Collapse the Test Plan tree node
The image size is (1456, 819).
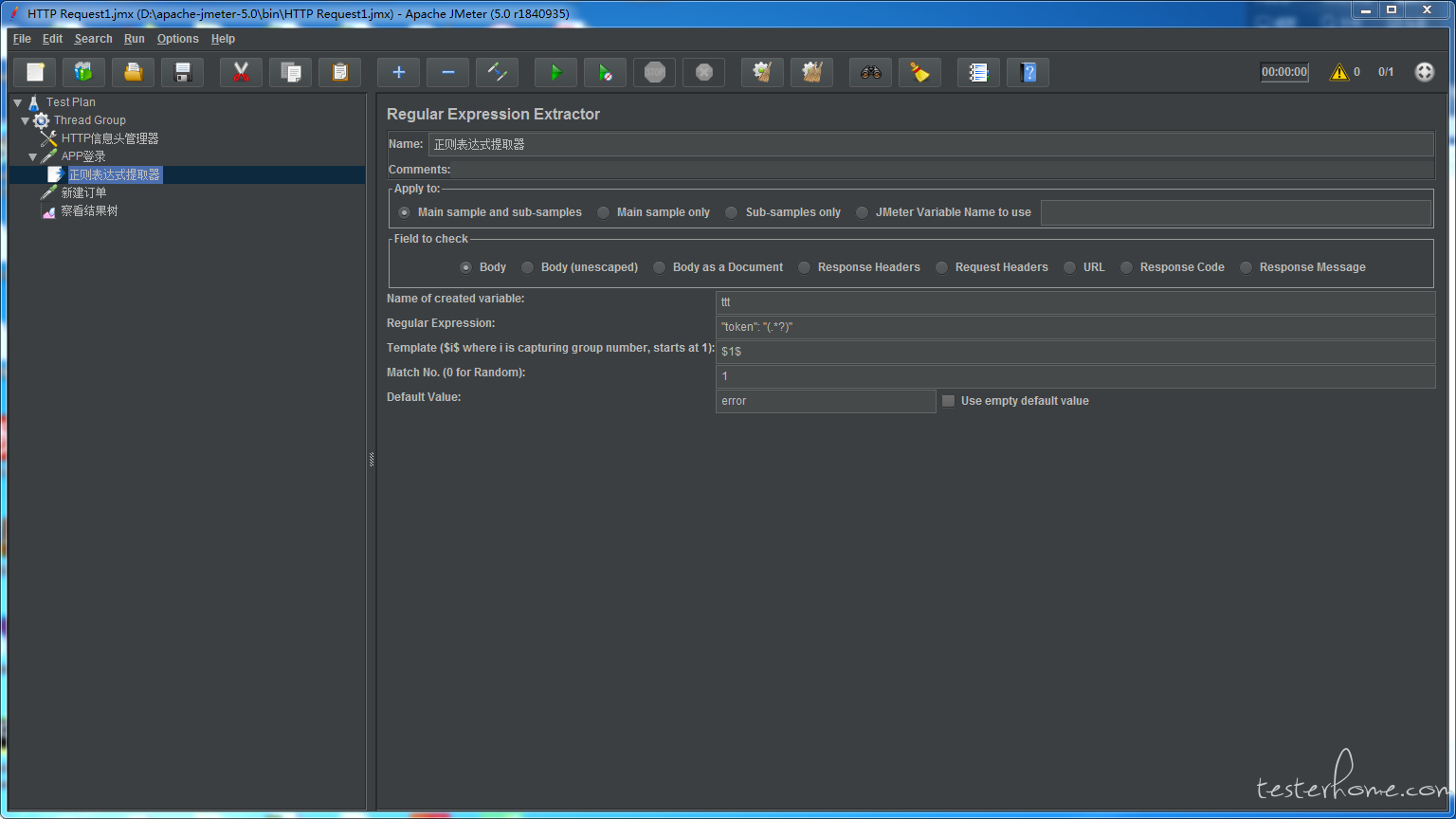(x=18, y=102)
